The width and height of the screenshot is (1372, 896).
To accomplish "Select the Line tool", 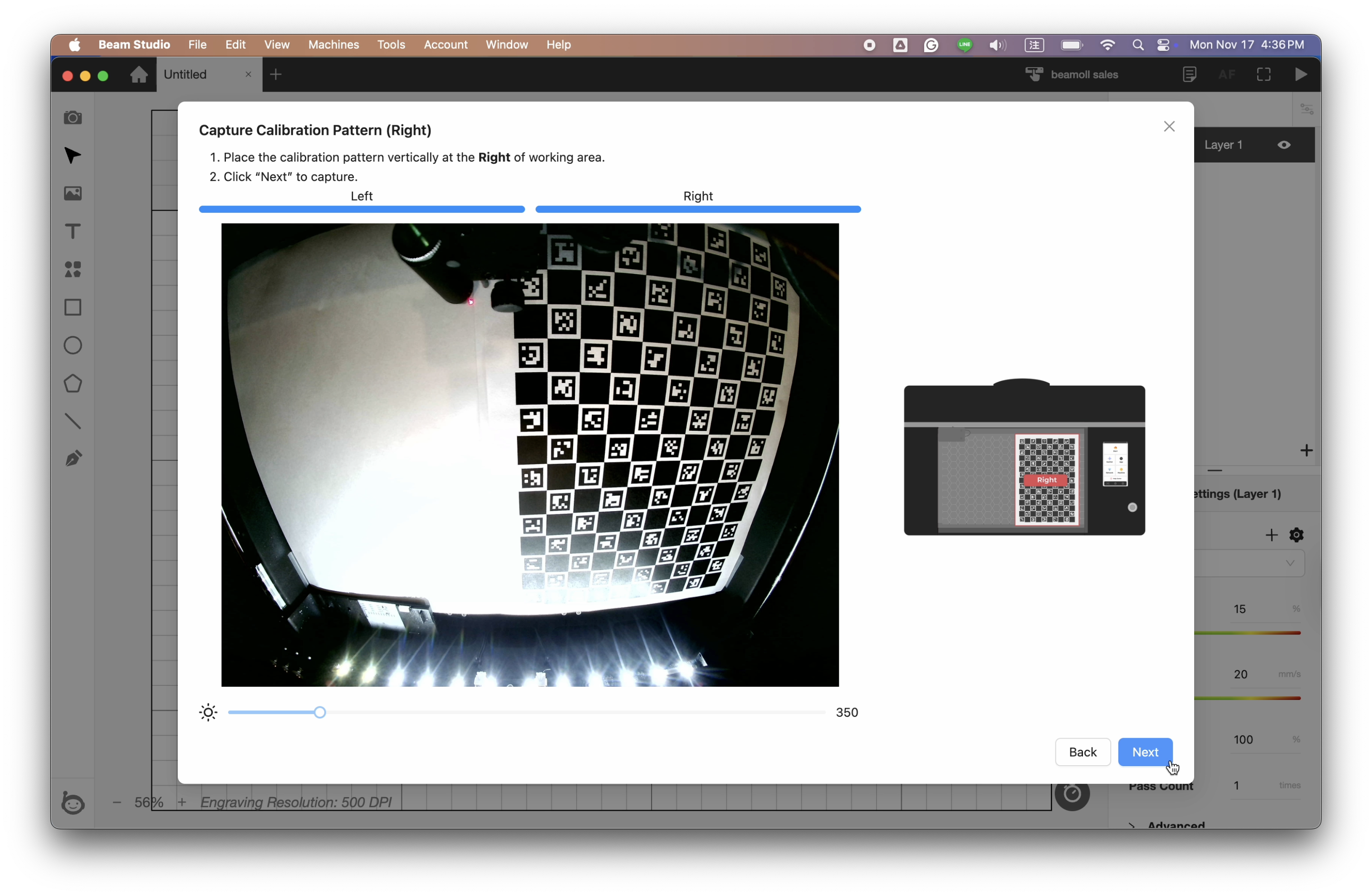I will pyautogui.click(x=73, y=422).
